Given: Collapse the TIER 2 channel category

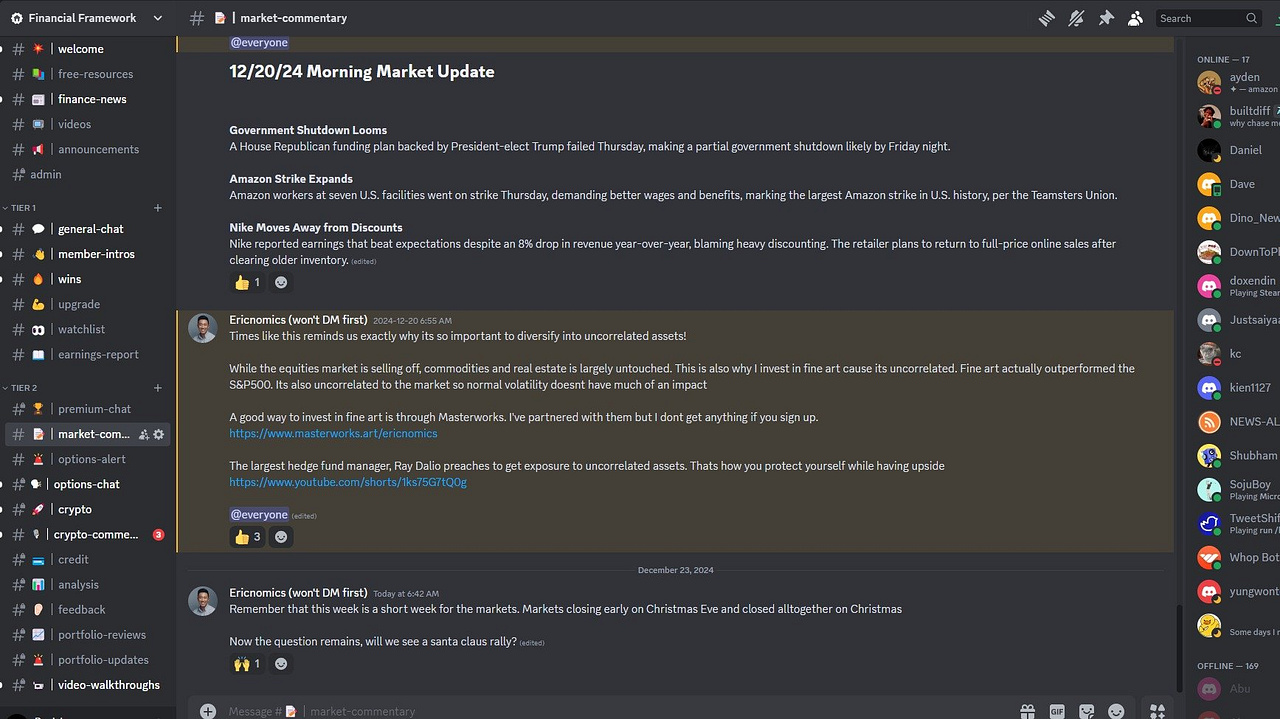Looking at the screenshot, I should point(23,388).
